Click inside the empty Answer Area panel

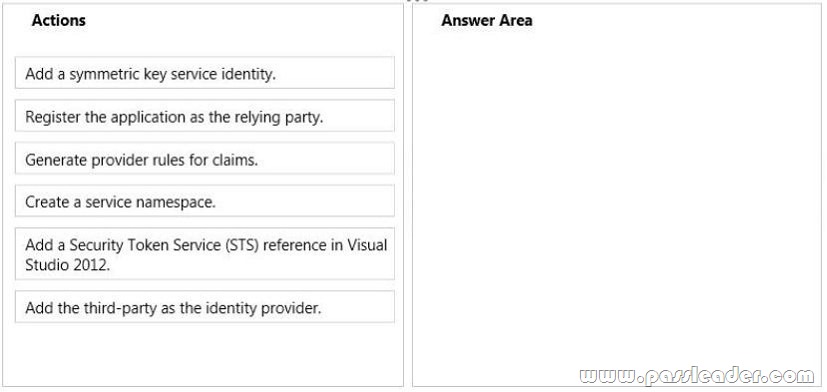point(617,200)
